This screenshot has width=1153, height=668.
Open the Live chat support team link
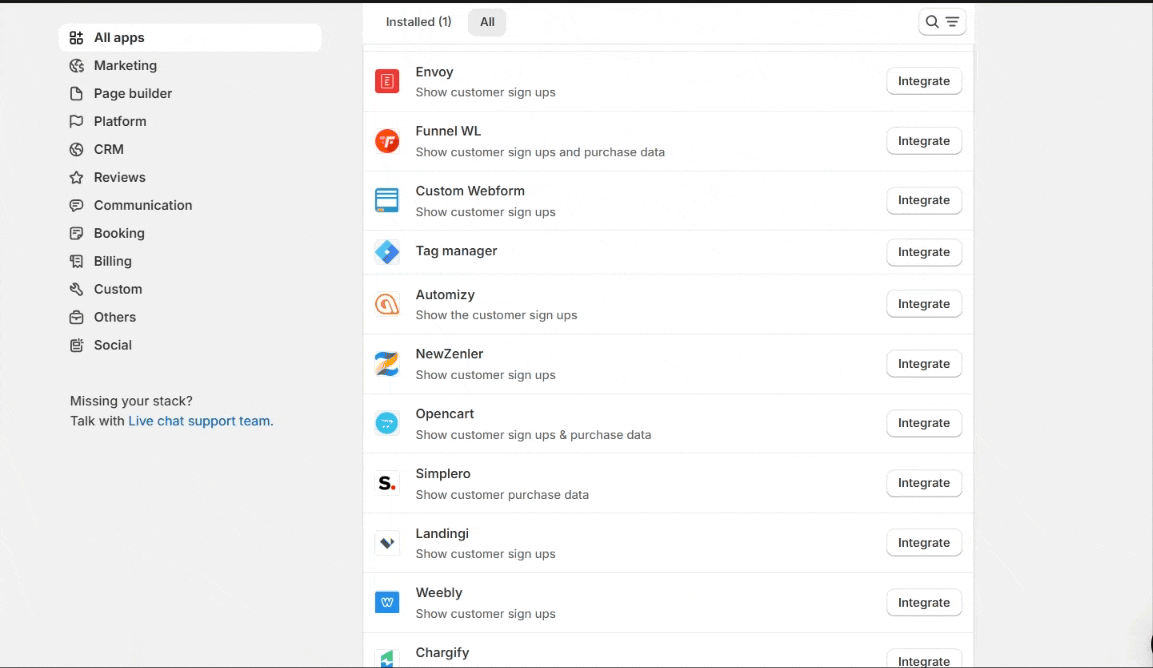(199, 421)
